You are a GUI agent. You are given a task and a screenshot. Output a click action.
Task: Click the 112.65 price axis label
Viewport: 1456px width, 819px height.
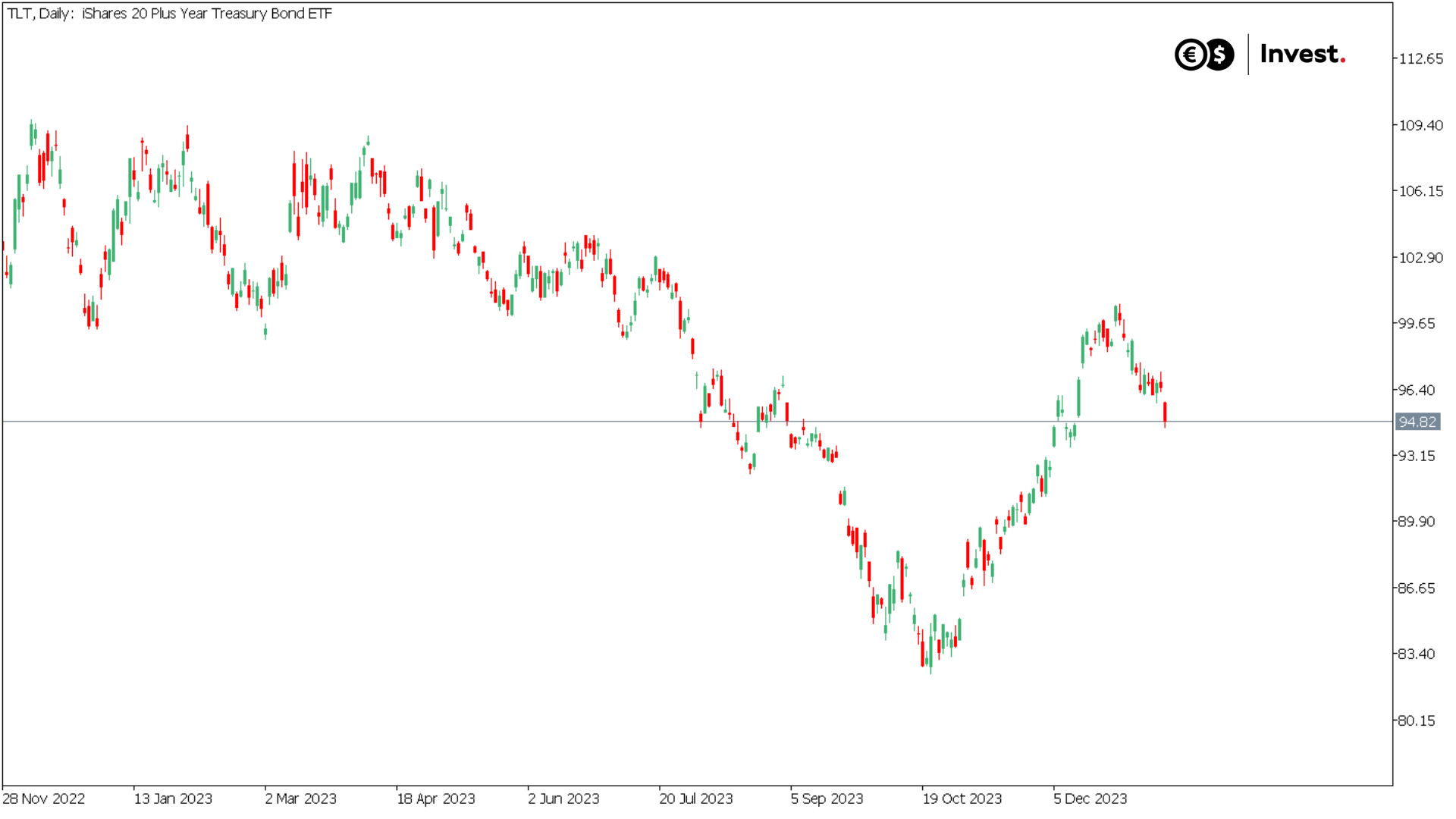(1421, 58)
